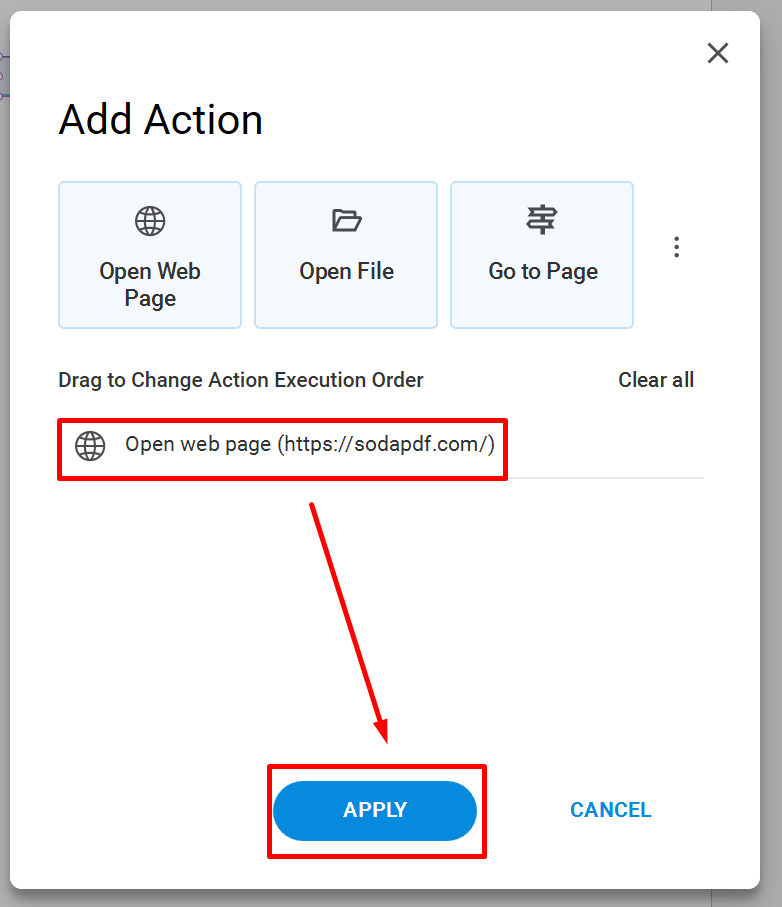Viewport: 782px width, 907px height.
Task: Click the https://sodapdf.com/ URL text in the action list
Action: coord(386,444)
